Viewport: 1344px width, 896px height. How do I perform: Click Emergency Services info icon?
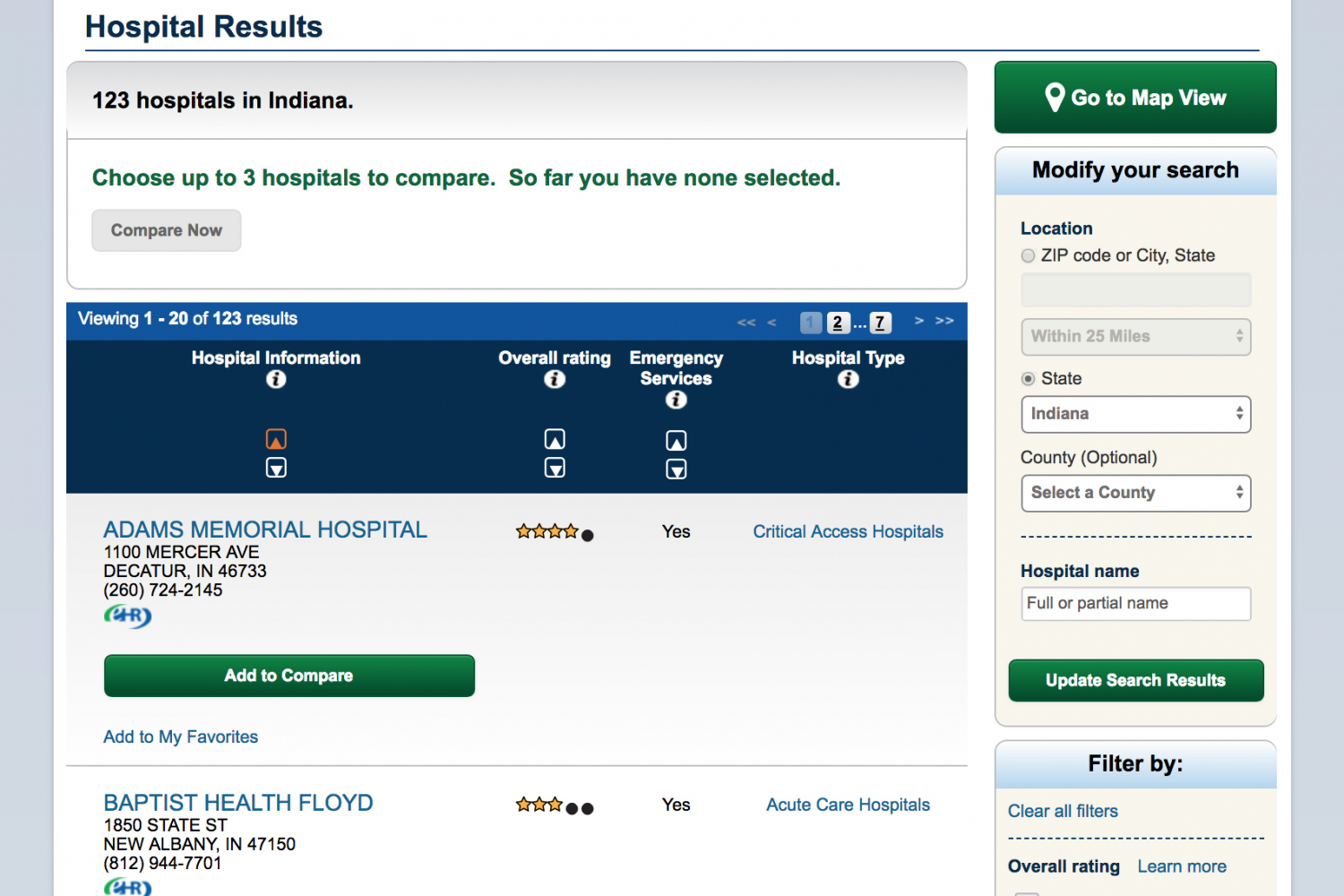pos(676,400)
